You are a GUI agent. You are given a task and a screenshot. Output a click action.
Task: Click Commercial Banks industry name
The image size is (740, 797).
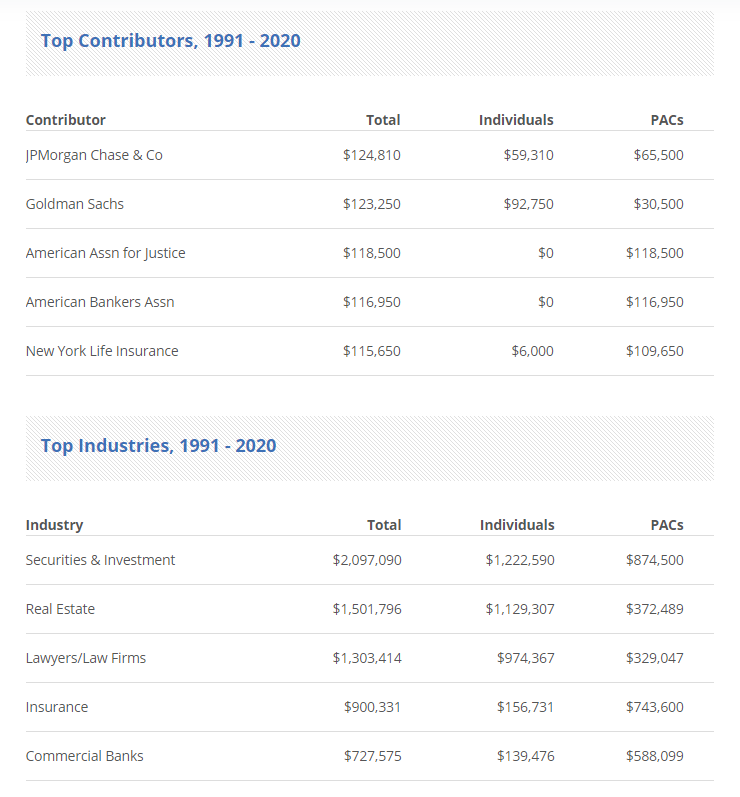click(84, 756)
